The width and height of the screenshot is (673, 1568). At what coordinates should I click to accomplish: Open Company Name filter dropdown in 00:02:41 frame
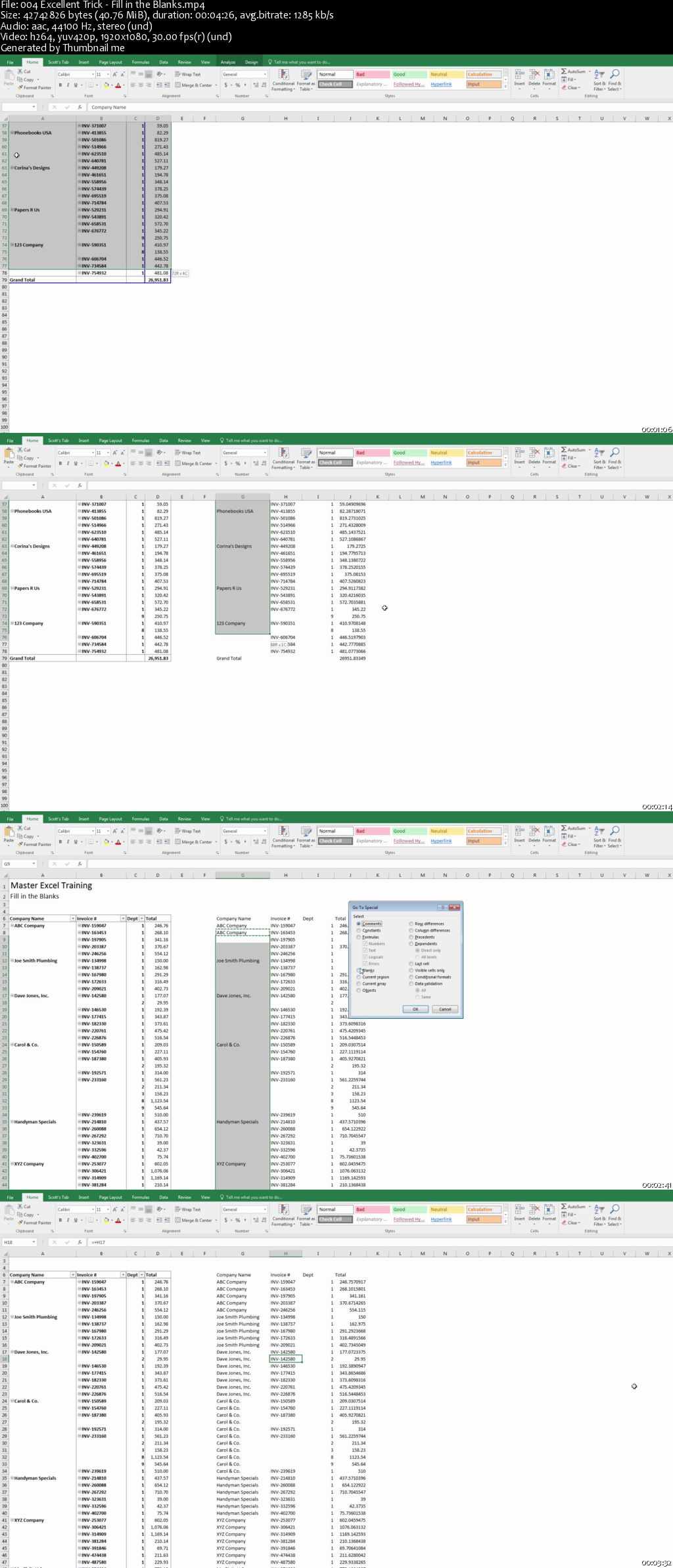point(72,918)
